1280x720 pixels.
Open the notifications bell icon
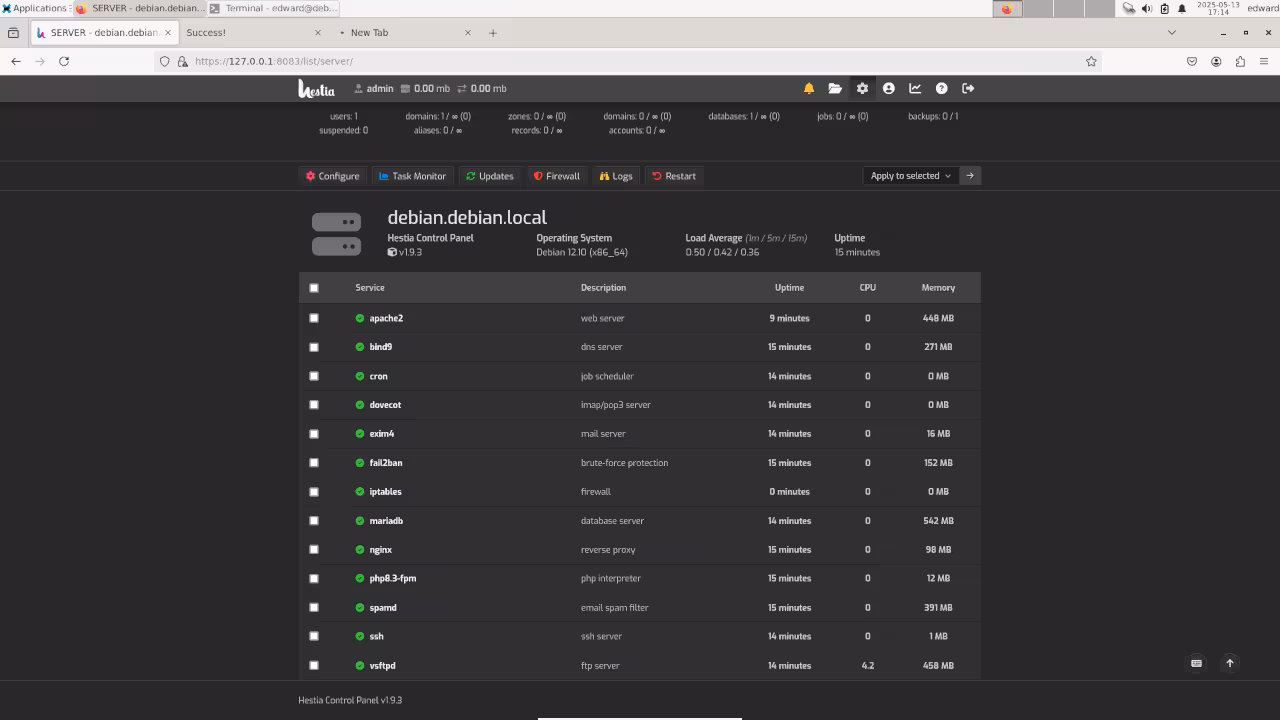809,89
